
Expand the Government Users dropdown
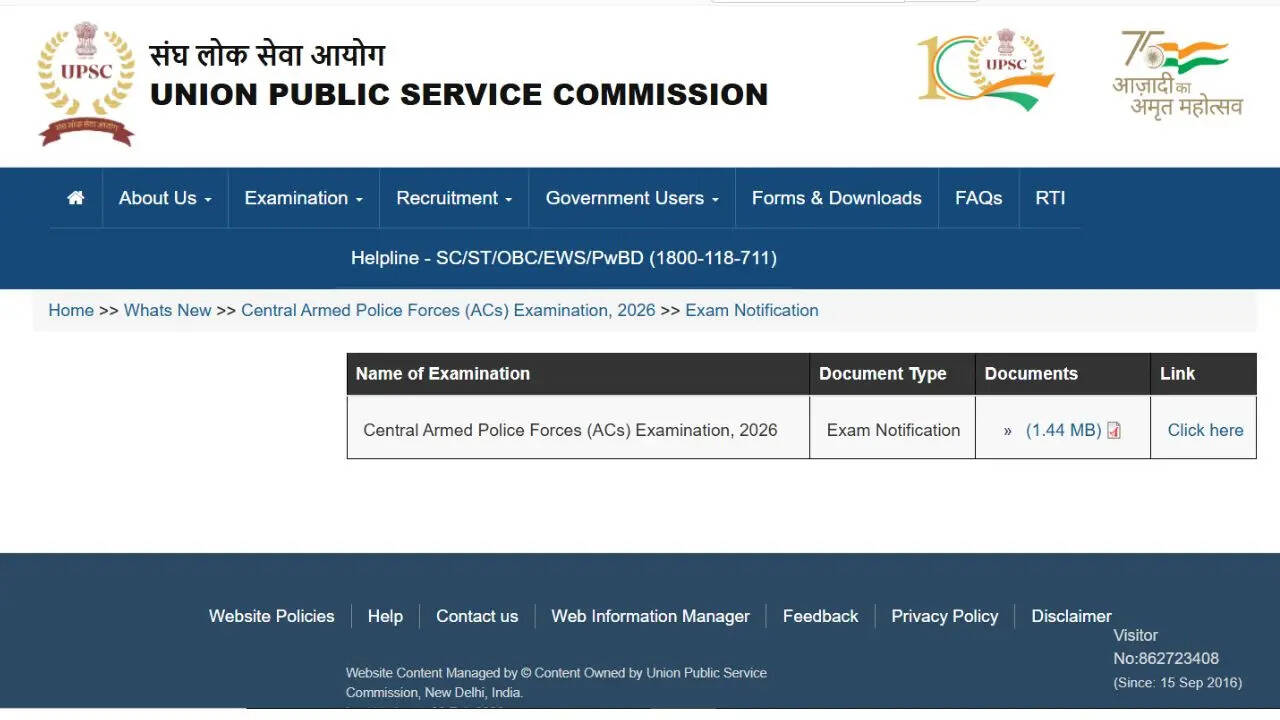click(632, 198)
